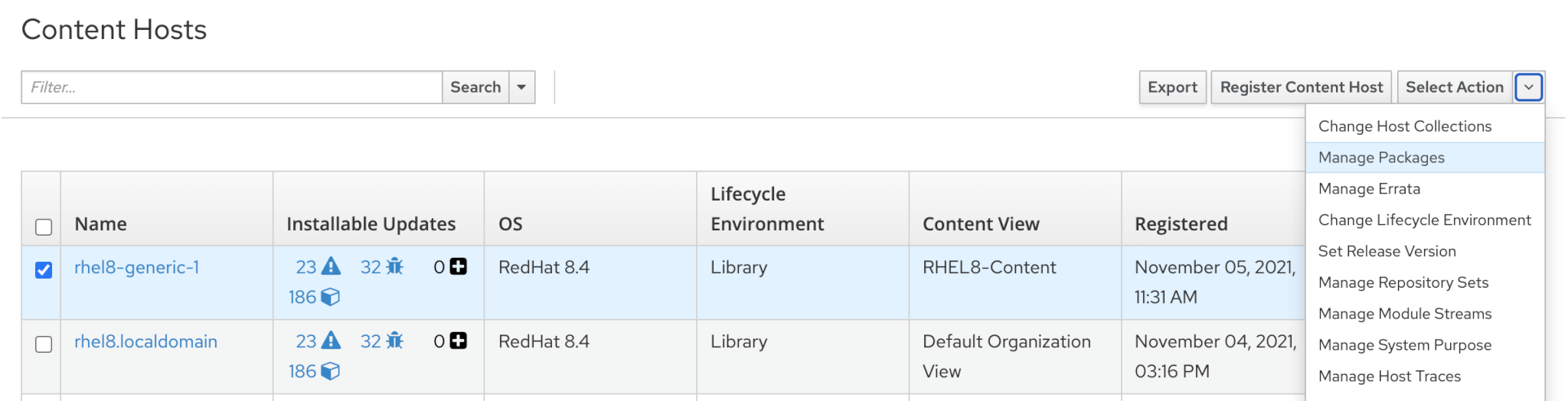The width and height of the screenshot is (1568, 401).
Task: Uncheck the rhel8-generic-1 host checkbox
Action: click(44, 270)
